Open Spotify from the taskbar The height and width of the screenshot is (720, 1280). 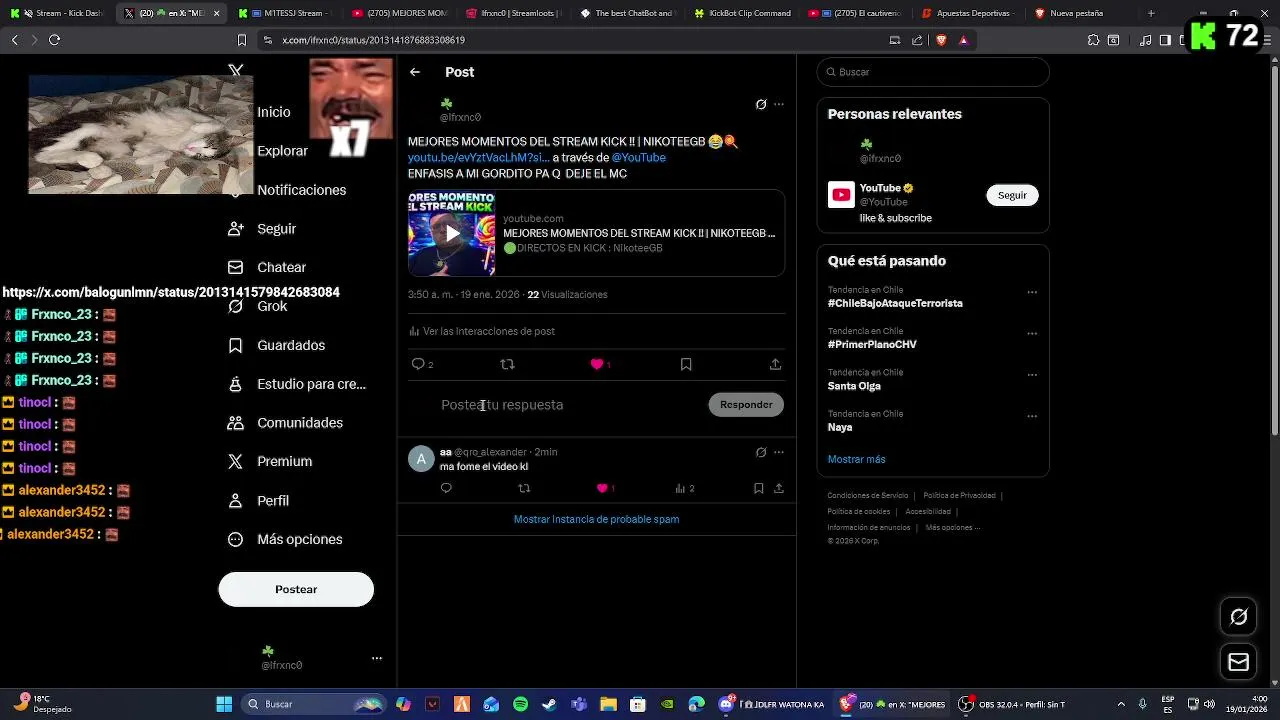pos(520,704)
